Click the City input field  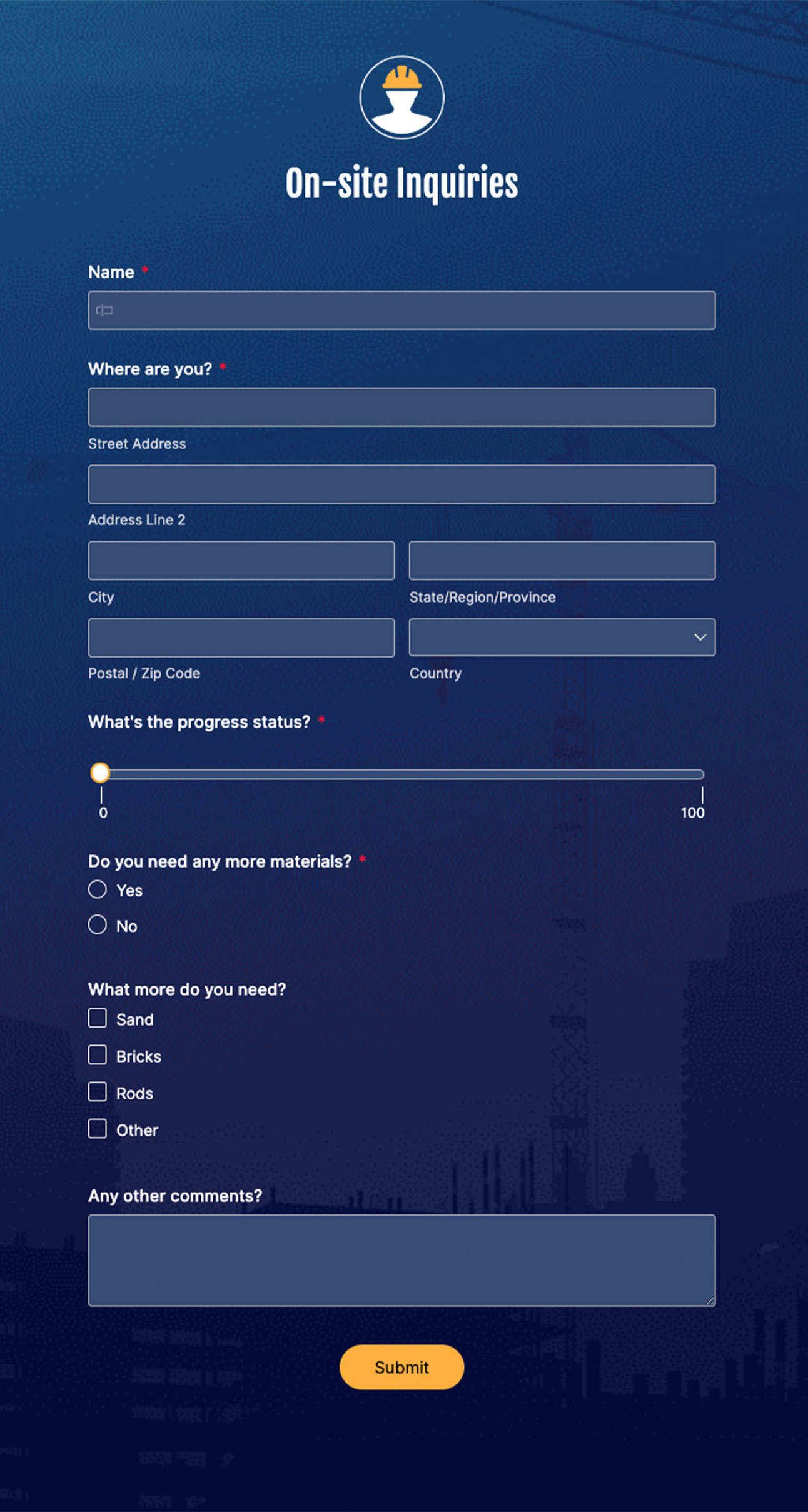click(x=241, y=561)
